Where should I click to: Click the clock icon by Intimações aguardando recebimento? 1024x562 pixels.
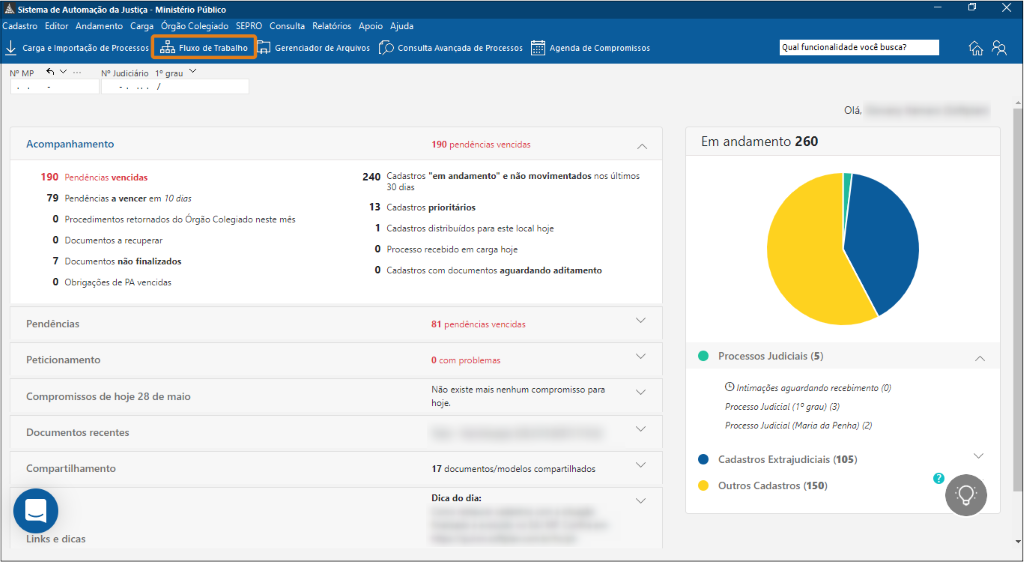point(729,387)
